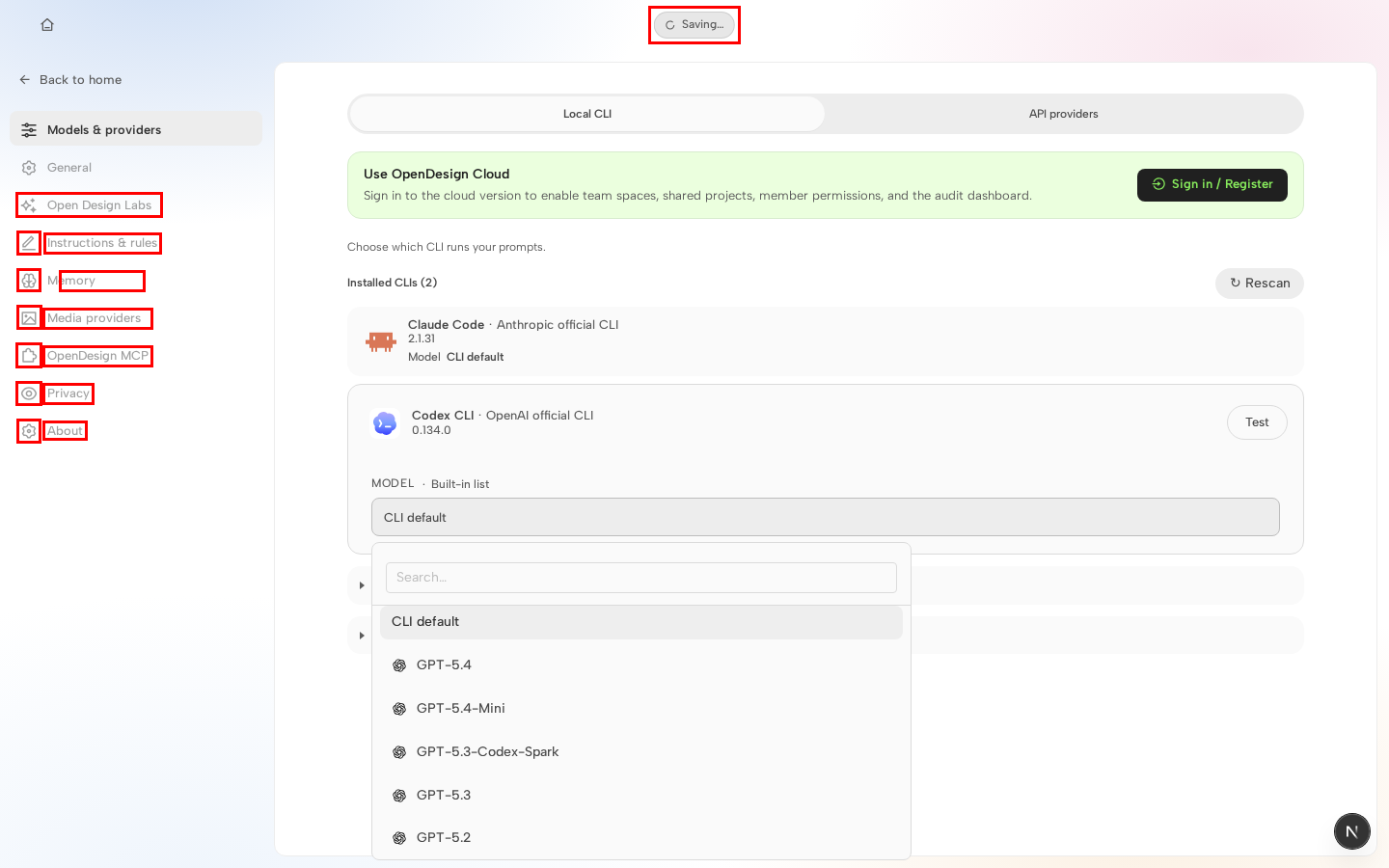Click the Privacy eye icon
The image size is (1389, 868).
coord(29,393)
